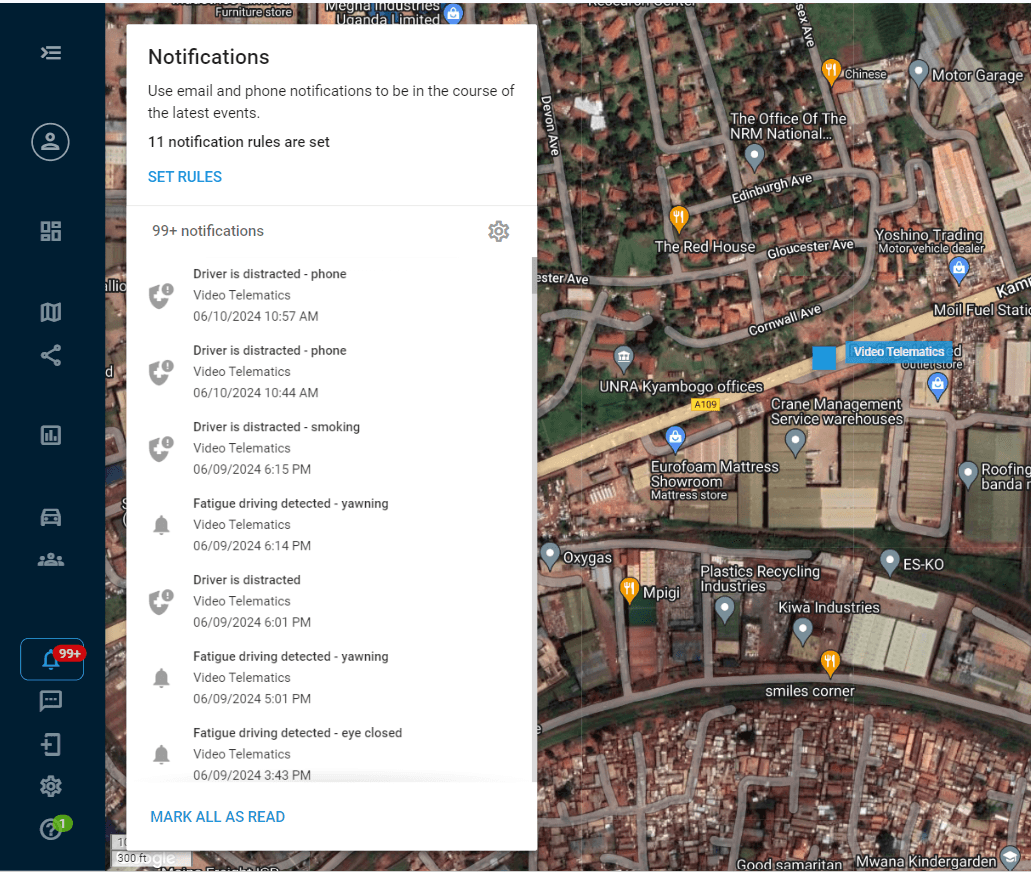Click the A109 road label

coord(706,404)
